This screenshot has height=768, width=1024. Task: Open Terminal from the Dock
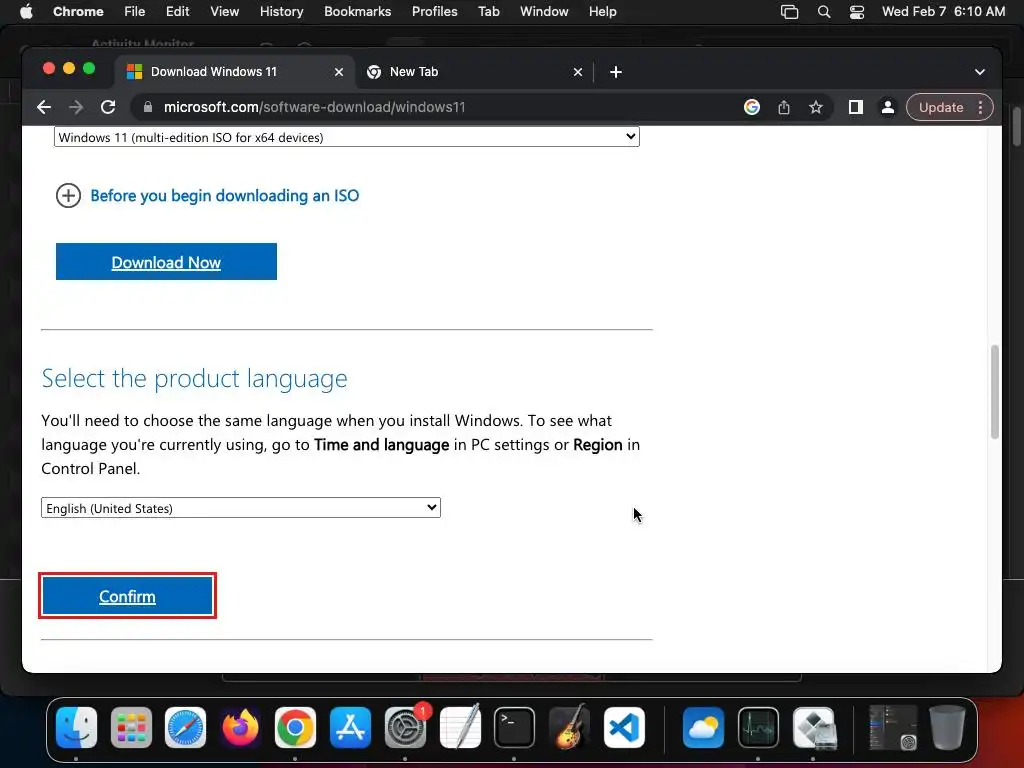(x=515, y=728)
